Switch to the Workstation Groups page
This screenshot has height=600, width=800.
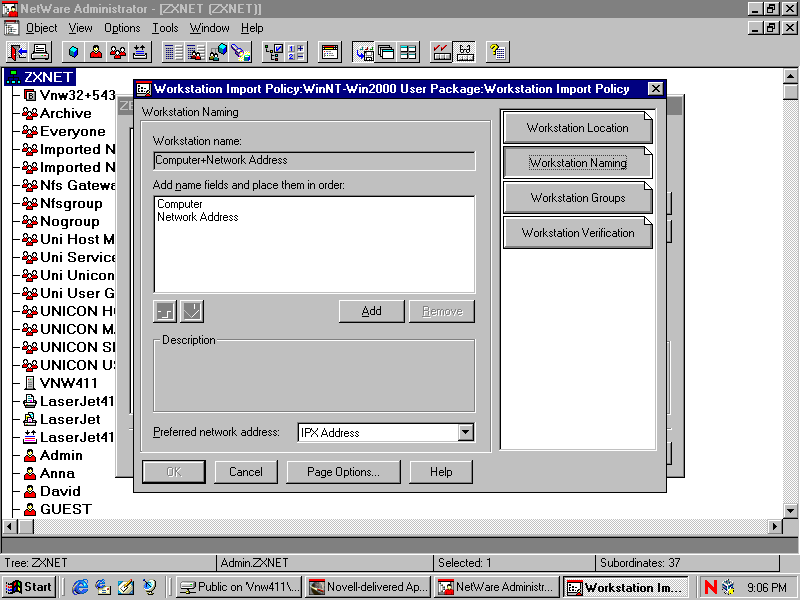(578, 197)
